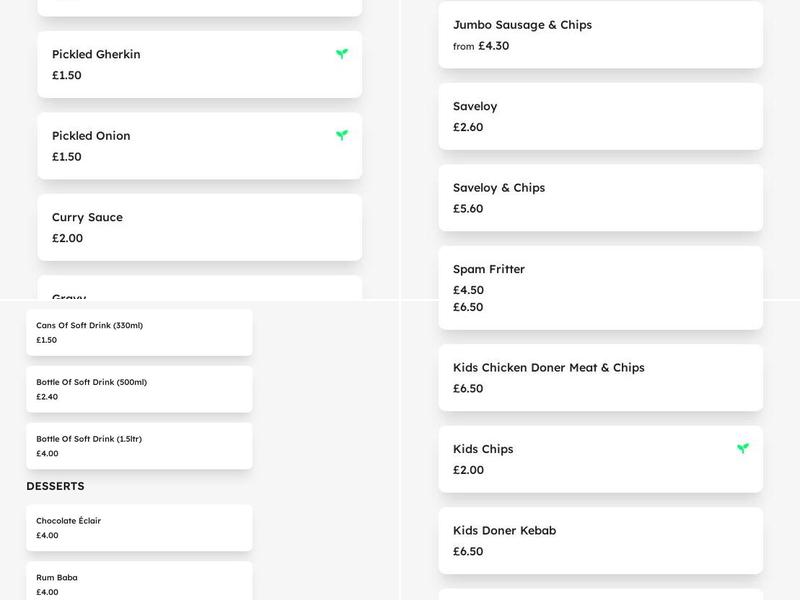
Task: Click the DESSERTS section heading
Action: click(55, 486)
